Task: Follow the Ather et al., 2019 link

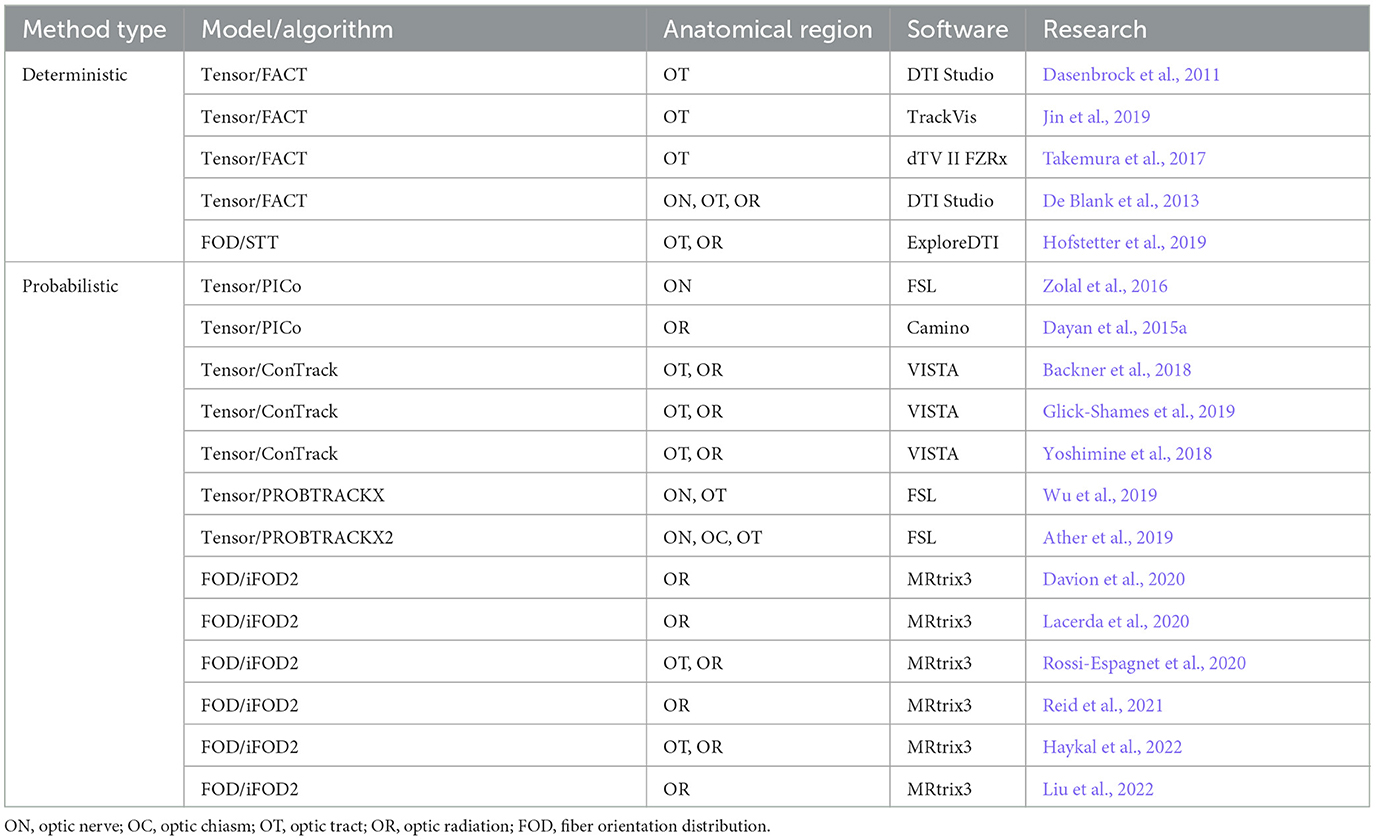Action: (1108, 537)
